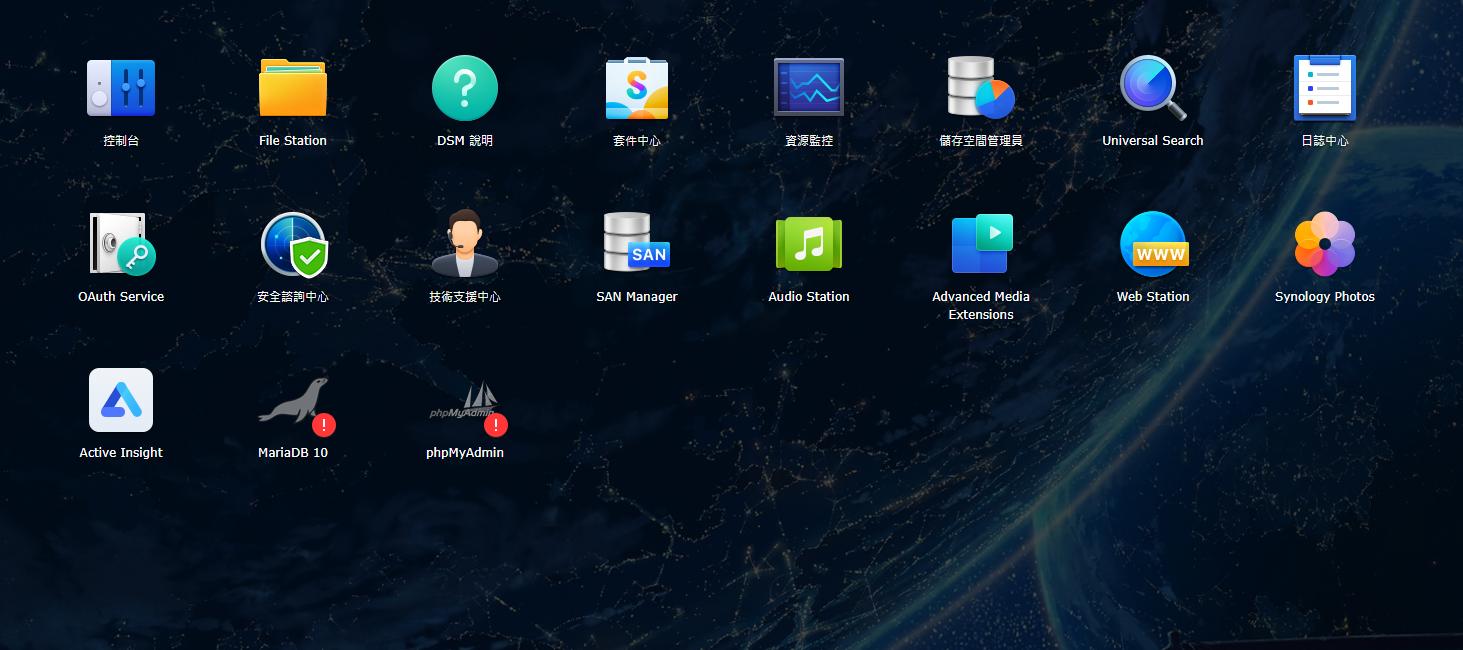This screenshot has height=650, width=1463.
Task: Click the 'SAN Manager' label text
Action: 637,297
